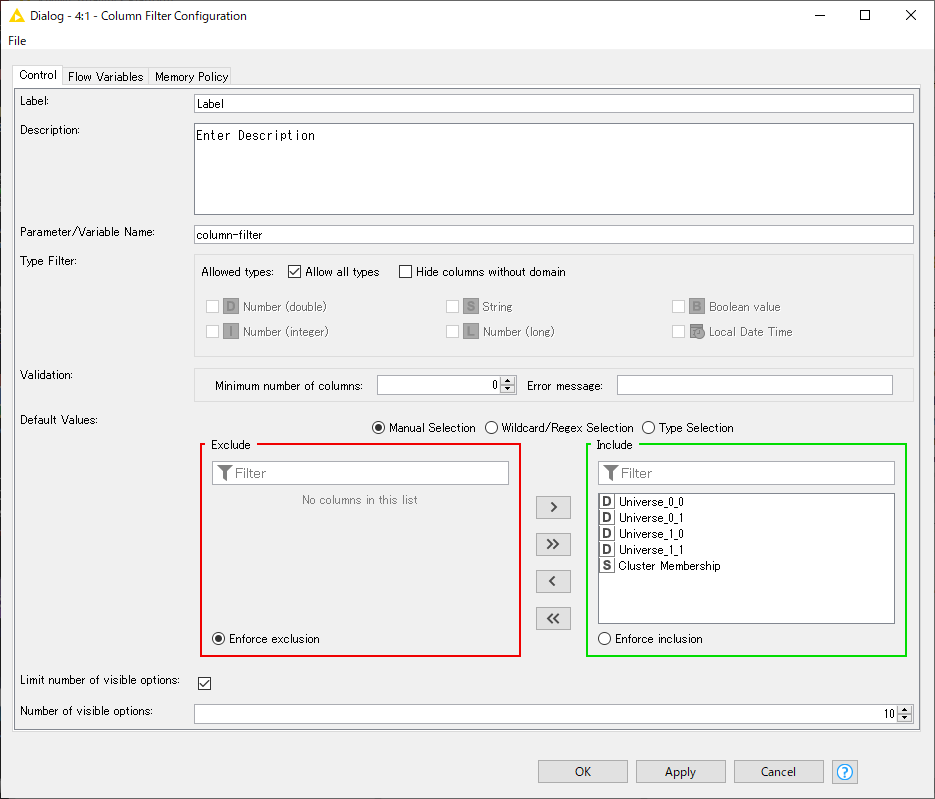Viewport: 935px width, 799px height.
Task: Click the Label text field
Action: click(x=553, y=103)
